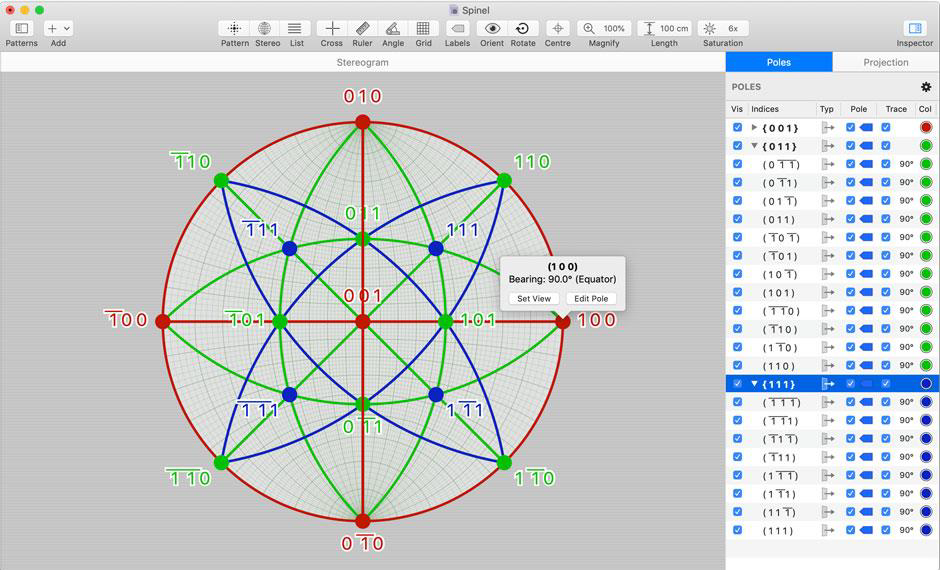Screen dimensions: 940x570
Task: Click the Centre tool icon
Action: (x=558, y=28)
